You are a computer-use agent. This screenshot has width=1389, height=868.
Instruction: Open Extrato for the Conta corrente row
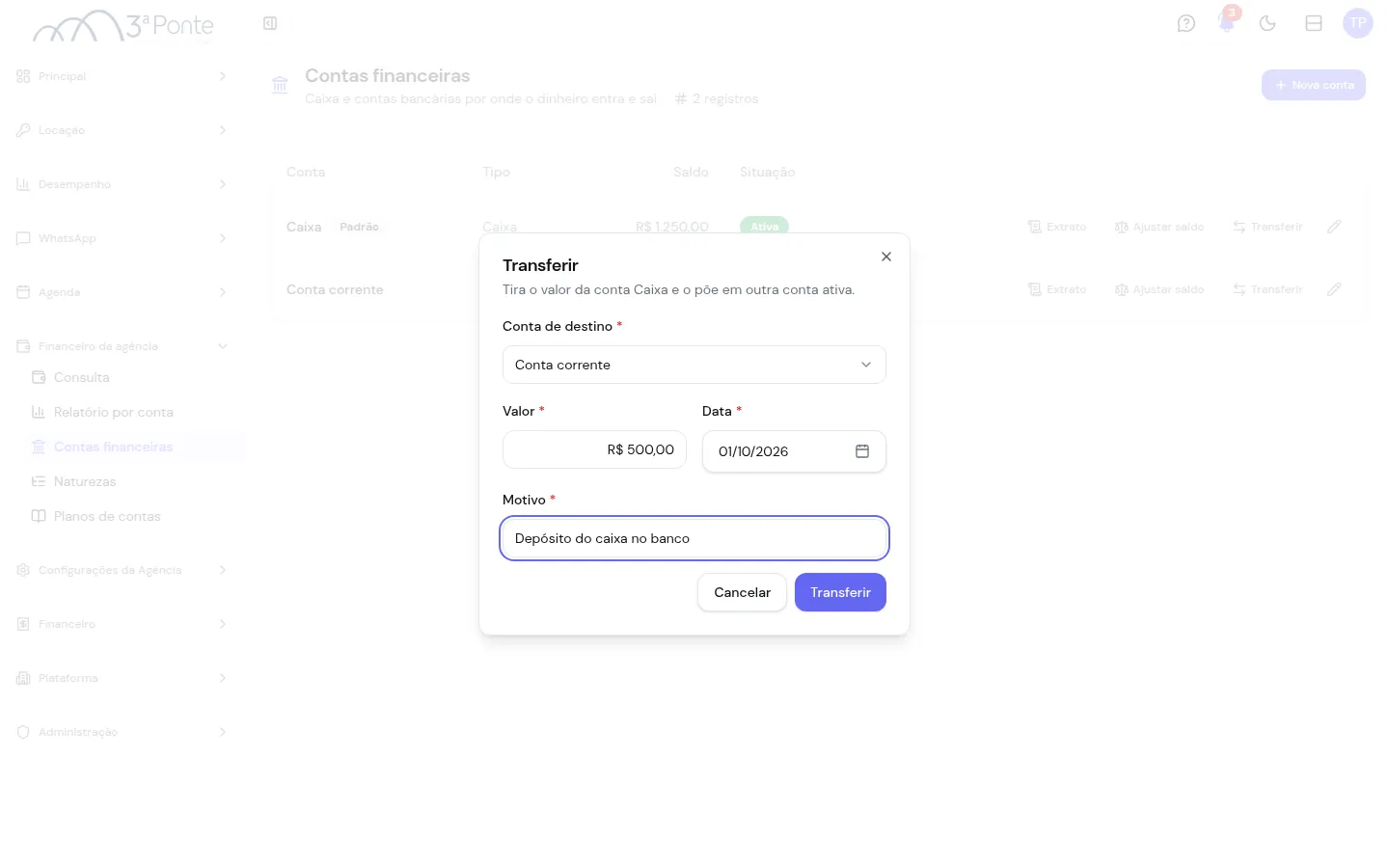click(1057, 289)
